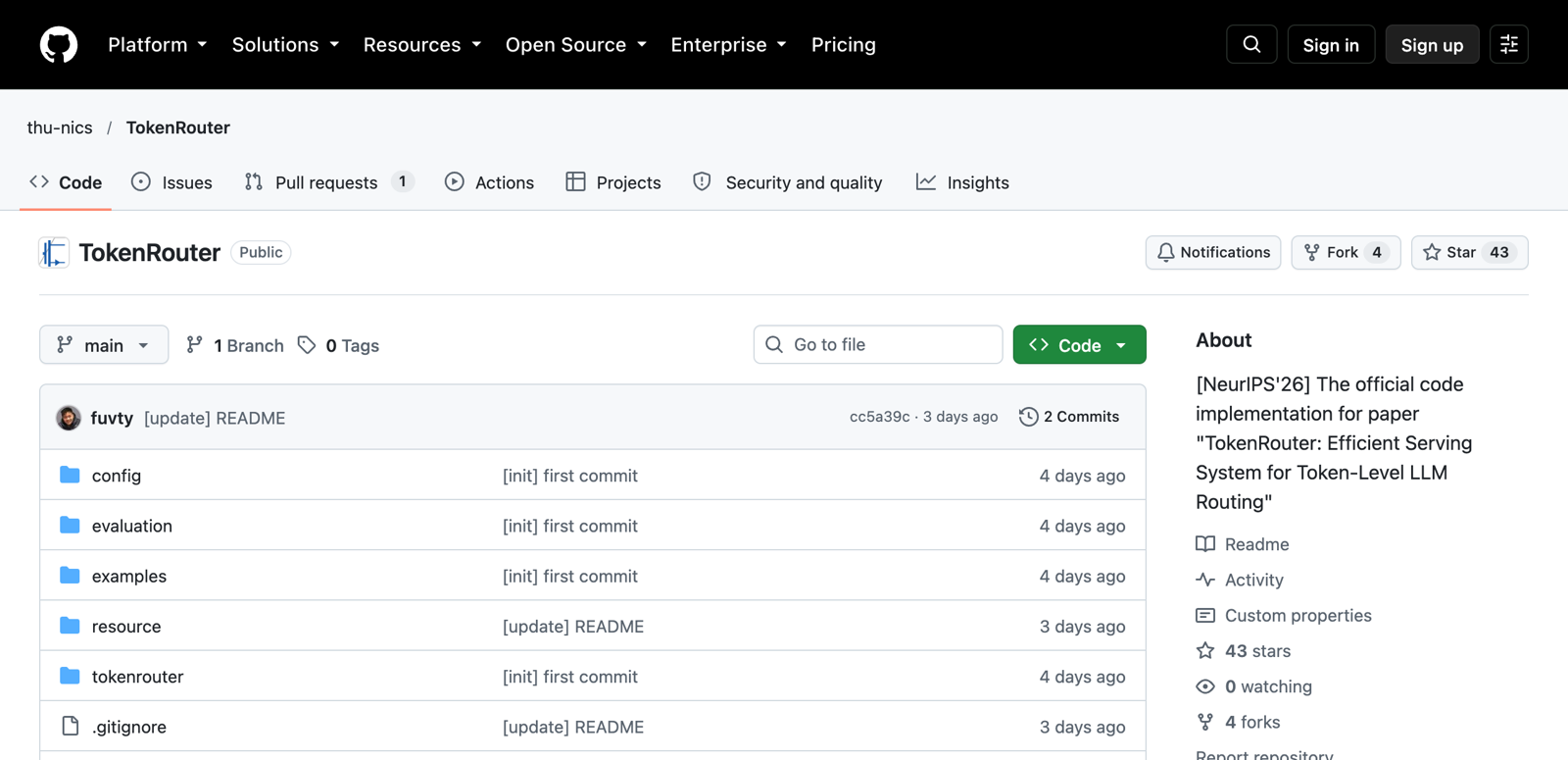
Task: Expand the Open Source dropdown
Action: 576,45
